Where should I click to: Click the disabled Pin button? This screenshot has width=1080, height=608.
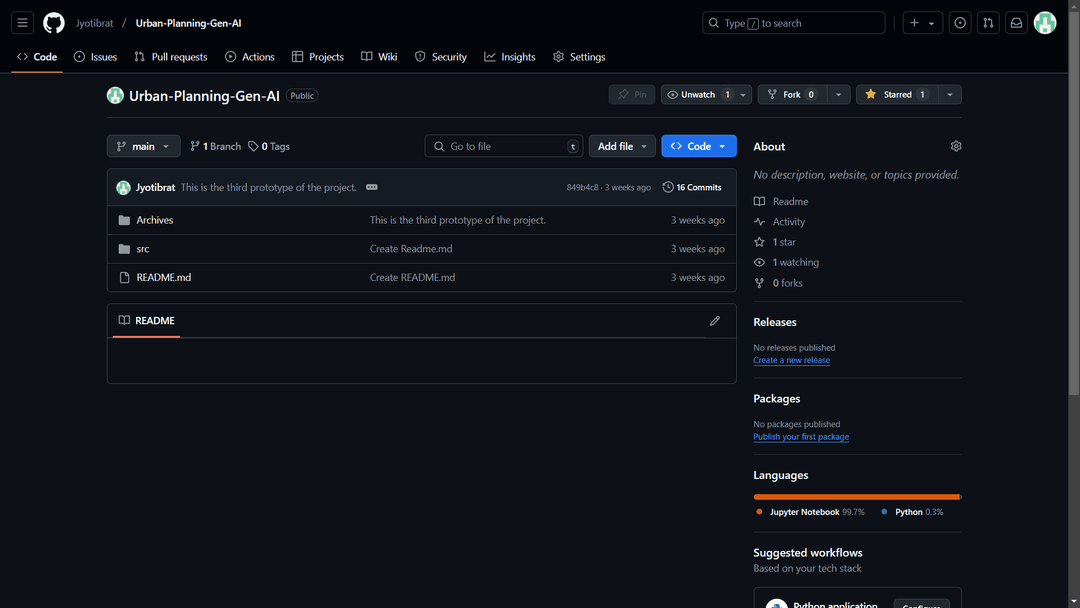[632, 94]
